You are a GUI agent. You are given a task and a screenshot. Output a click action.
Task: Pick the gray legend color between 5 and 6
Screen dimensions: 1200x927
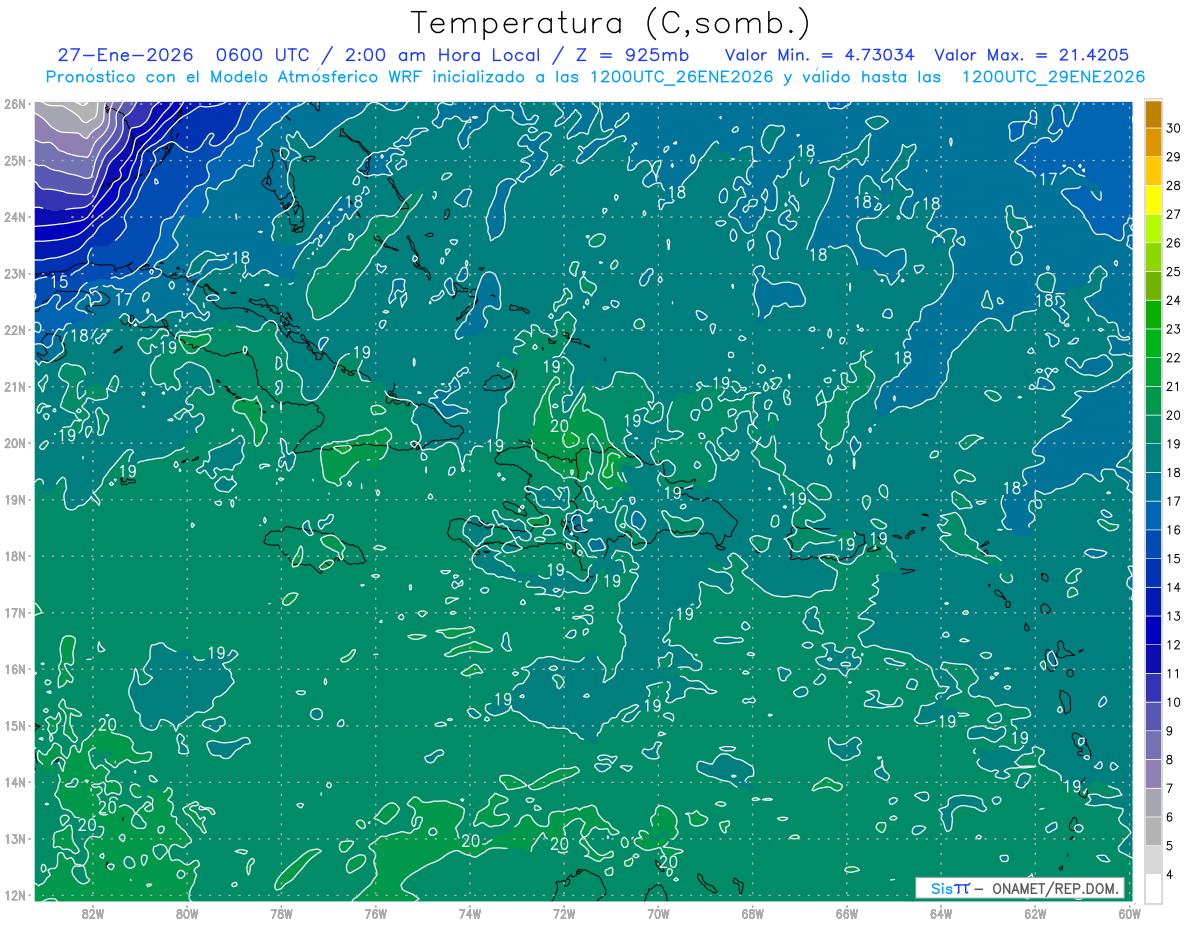(1153, 831)
